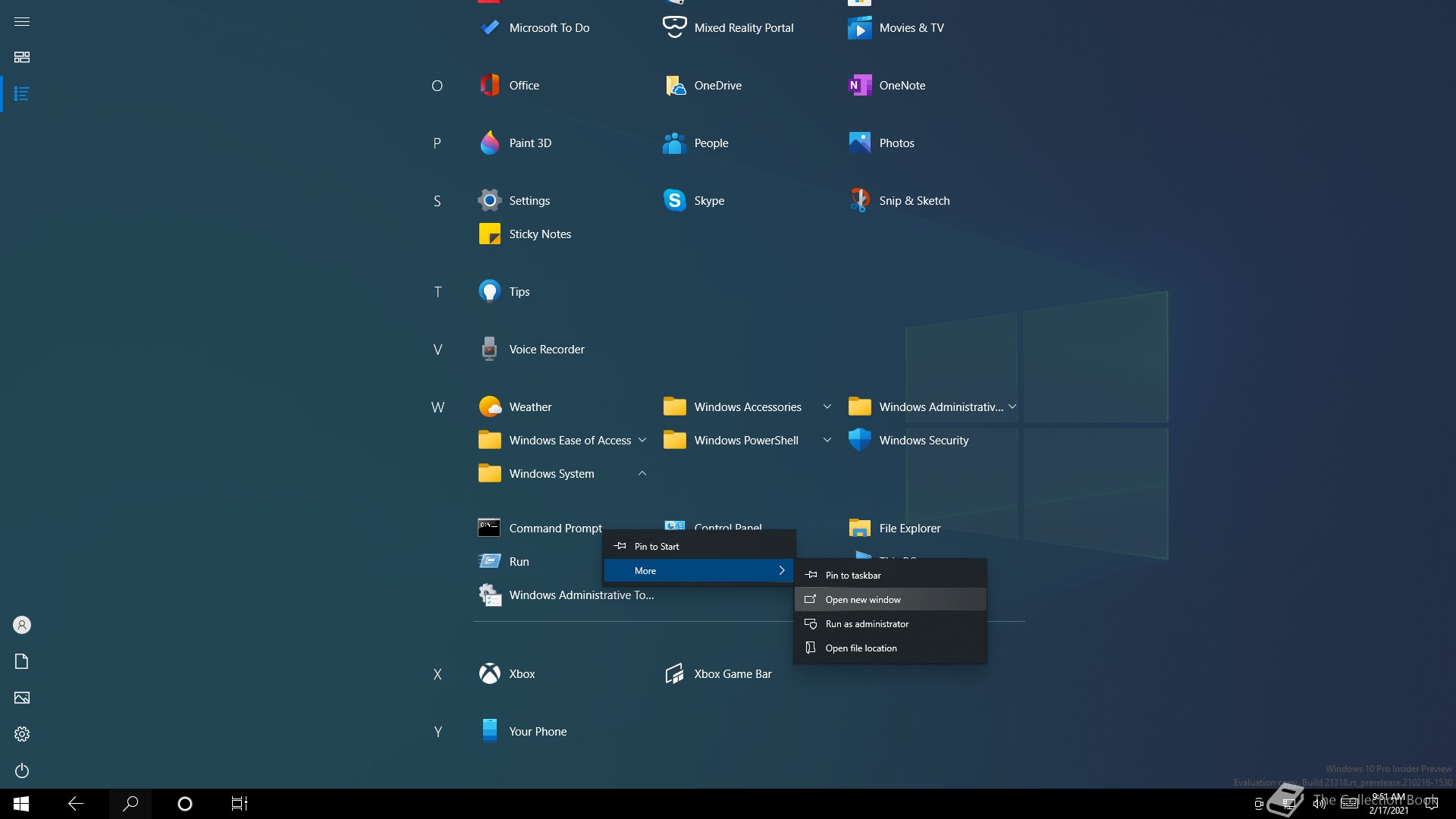The image size is (1456, 819).
Task: Open the user account button
Action: tap(22, 626)
